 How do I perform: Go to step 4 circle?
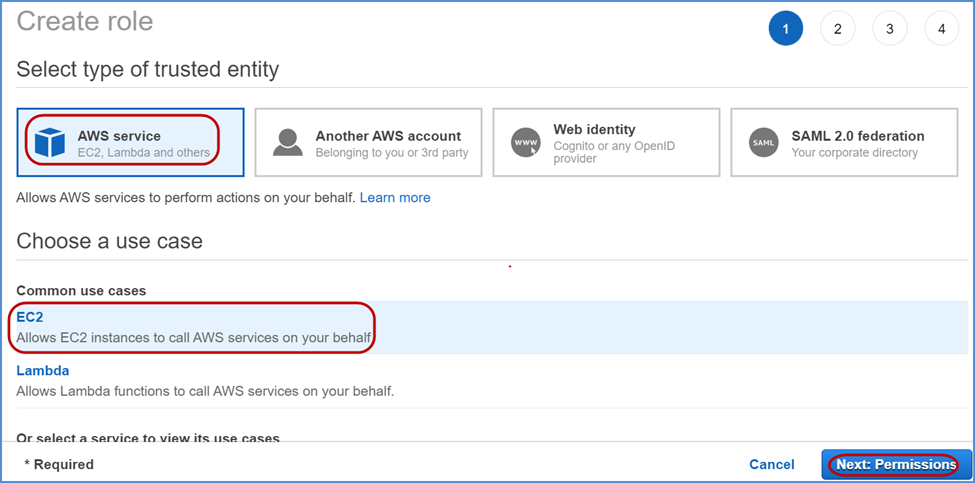coord(942,29)
